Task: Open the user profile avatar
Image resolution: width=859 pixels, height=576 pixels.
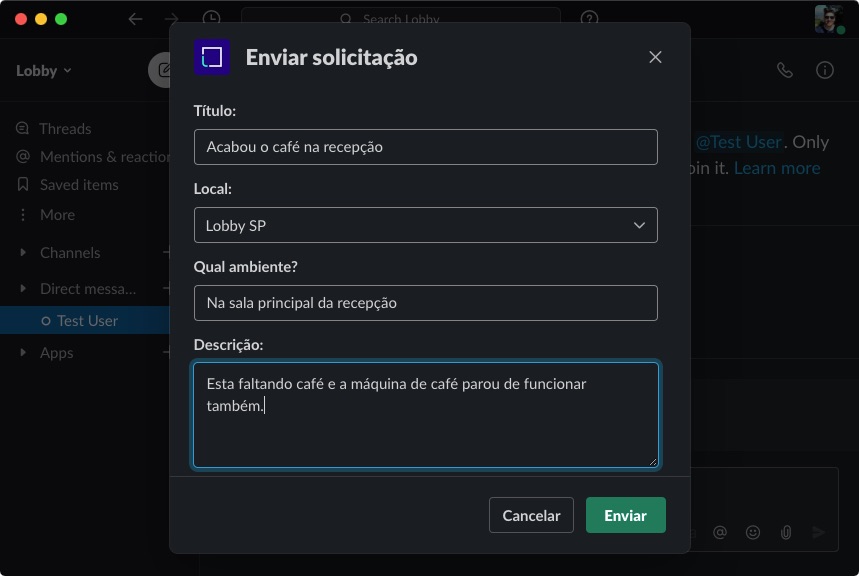Action: [x=829, y=19]
